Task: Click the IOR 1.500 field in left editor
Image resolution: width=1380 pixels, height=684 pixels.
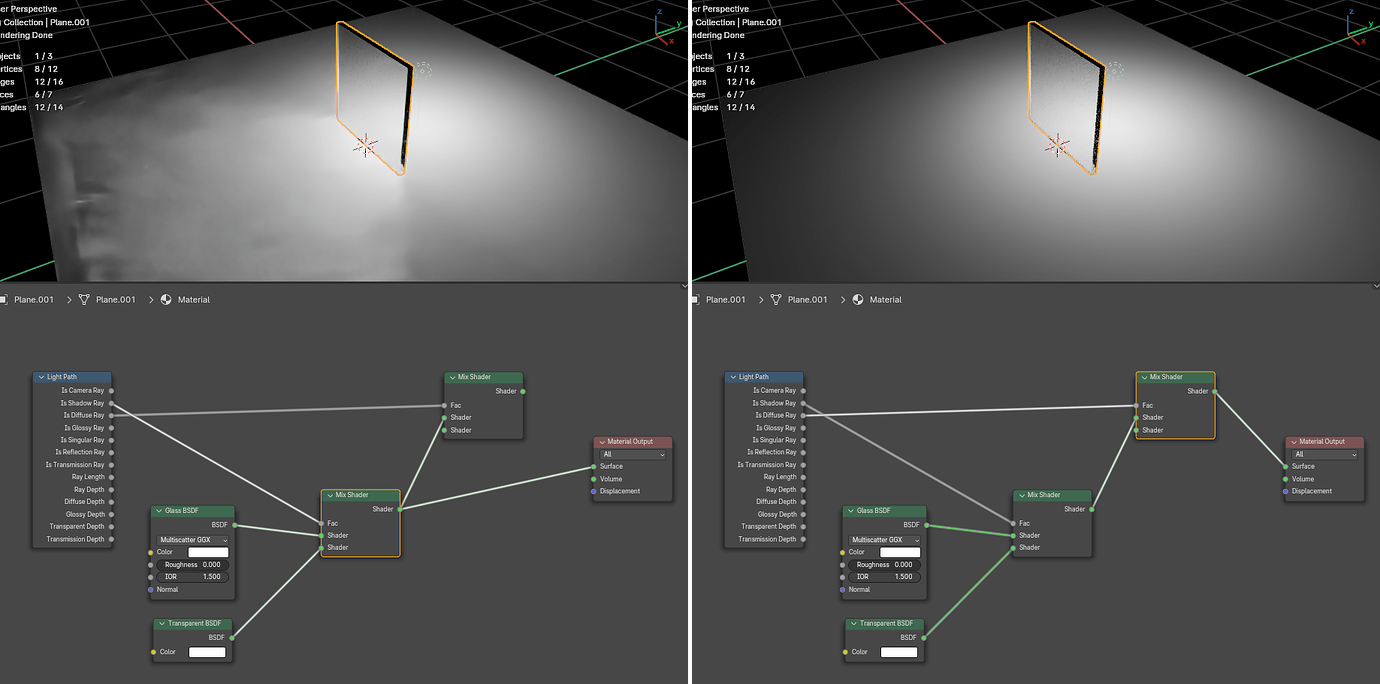Action: point(193,577)
